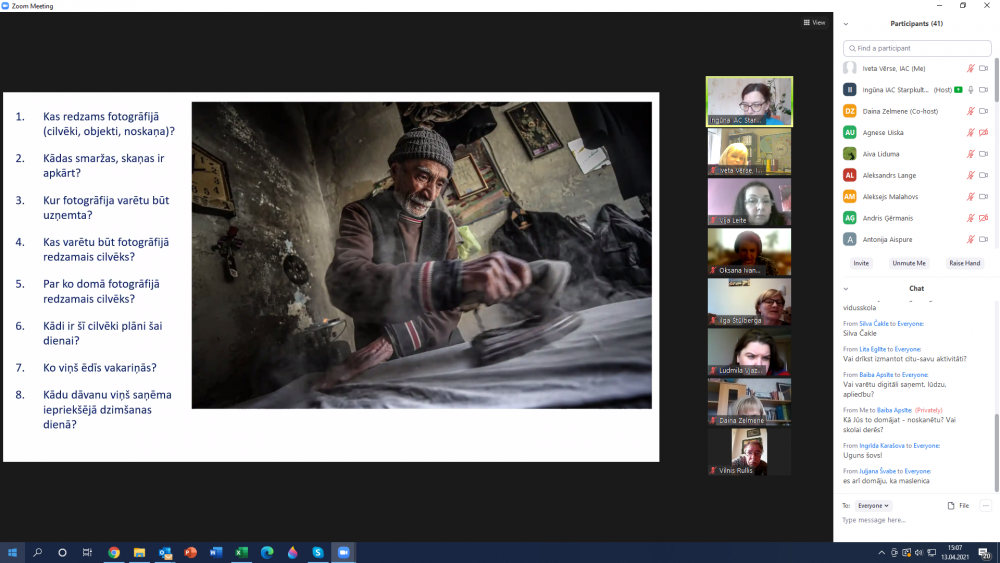This screenshot has width=1000, height=563.
Task: Open the chat more options (…) button
Action: coord(985,506)
